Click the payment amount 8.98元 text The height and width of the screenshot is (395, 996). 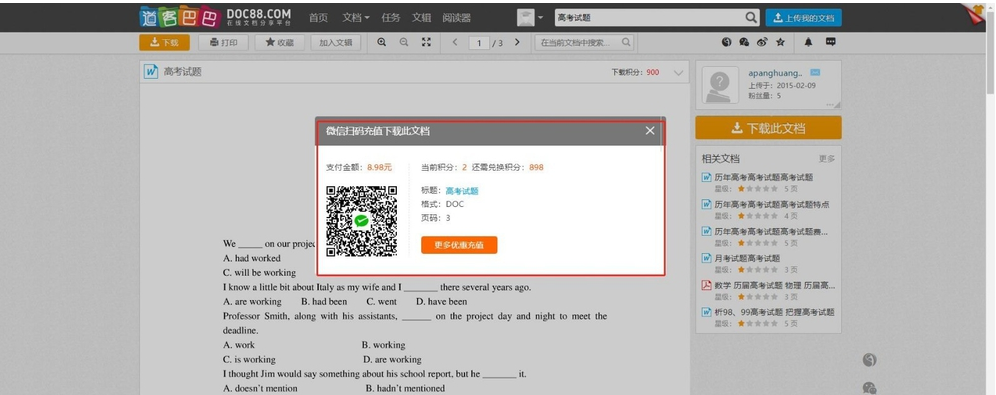379,168
